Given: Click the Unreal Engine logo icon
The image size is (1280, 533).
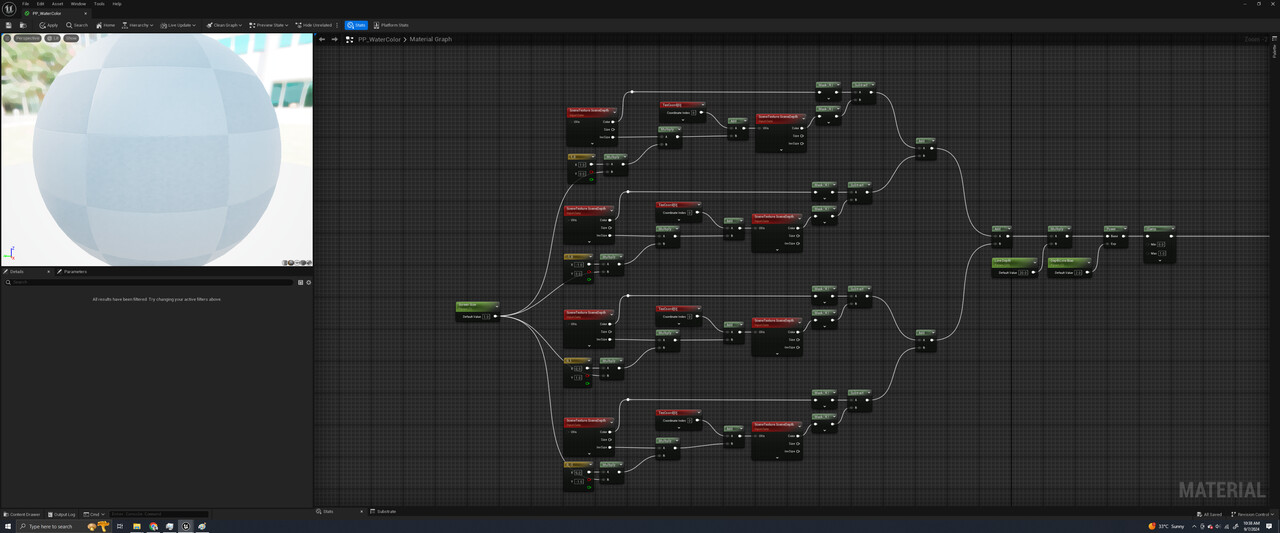Looking at the screenshot, I should pos(9,8).
